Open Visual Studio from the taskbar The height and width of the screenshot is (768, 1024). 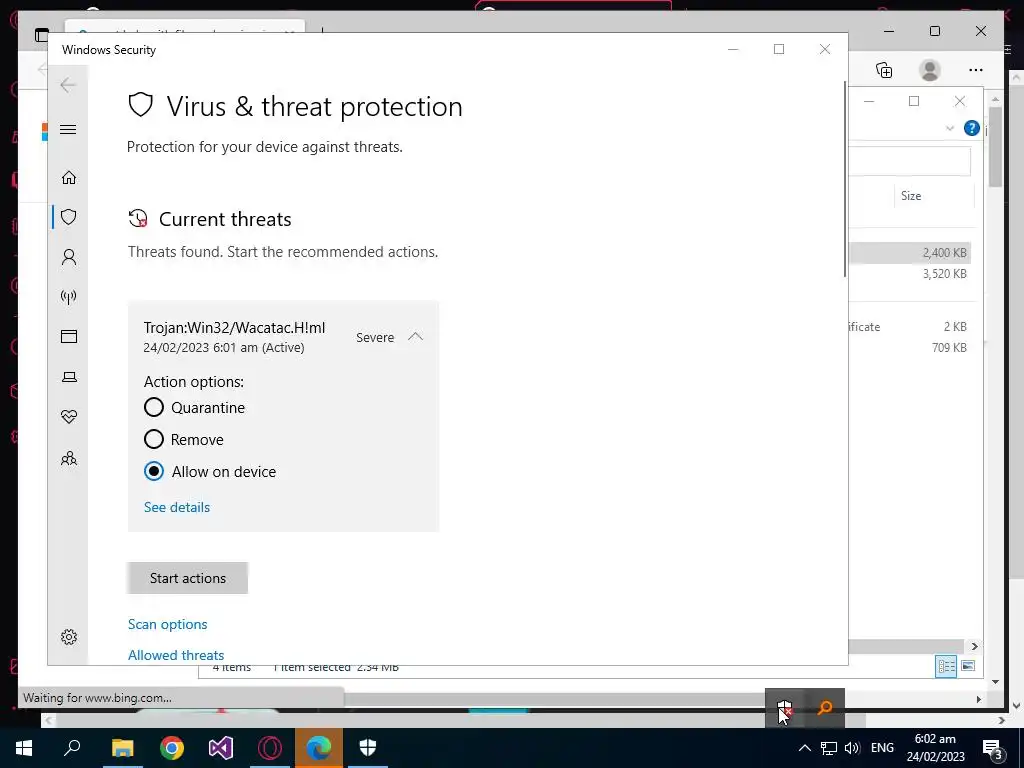(x=221, y=748)
